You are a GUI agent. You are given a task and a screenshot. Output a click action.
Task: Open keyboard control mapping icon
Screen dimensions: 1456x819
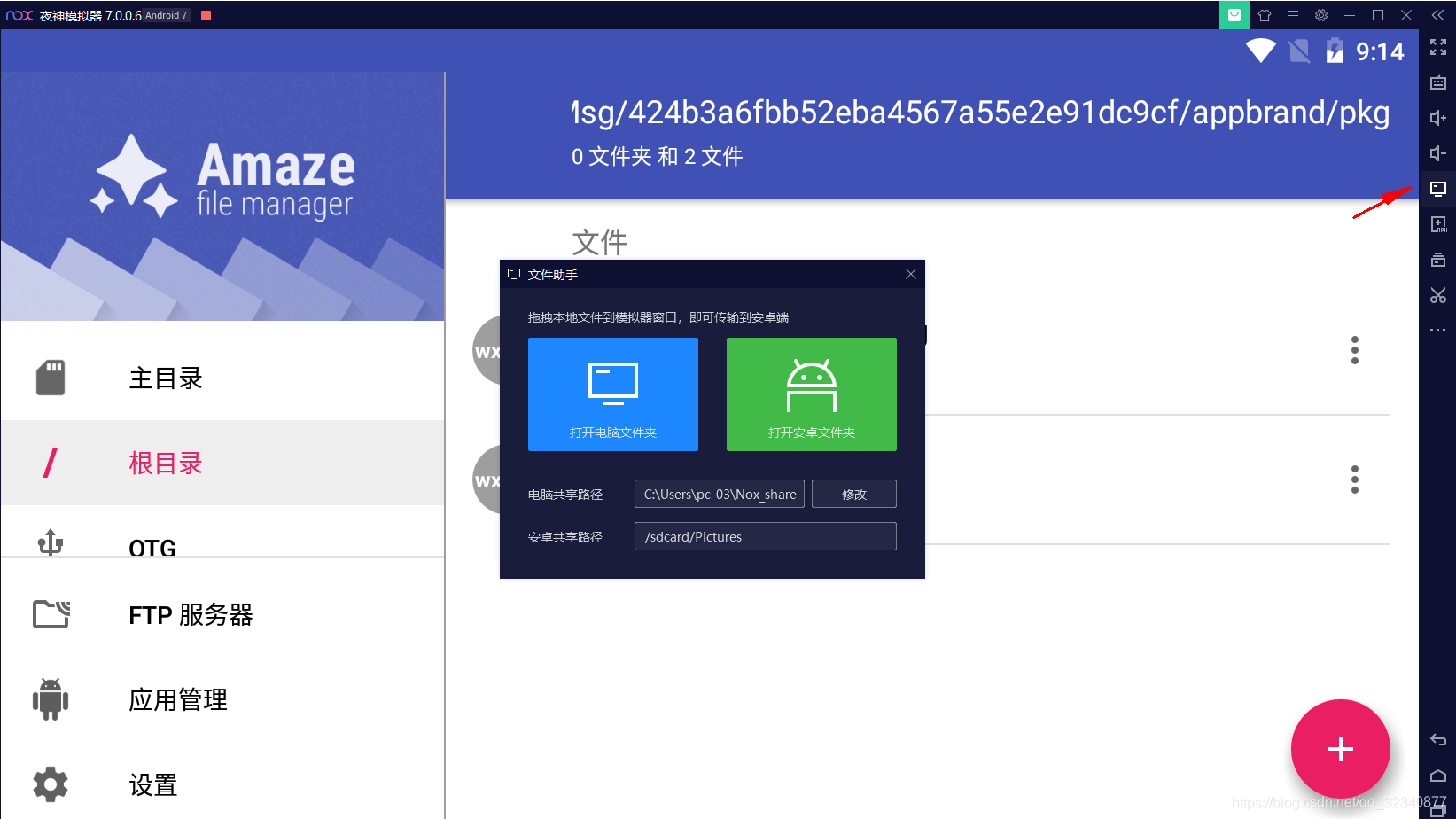[x=1438, y=82]
